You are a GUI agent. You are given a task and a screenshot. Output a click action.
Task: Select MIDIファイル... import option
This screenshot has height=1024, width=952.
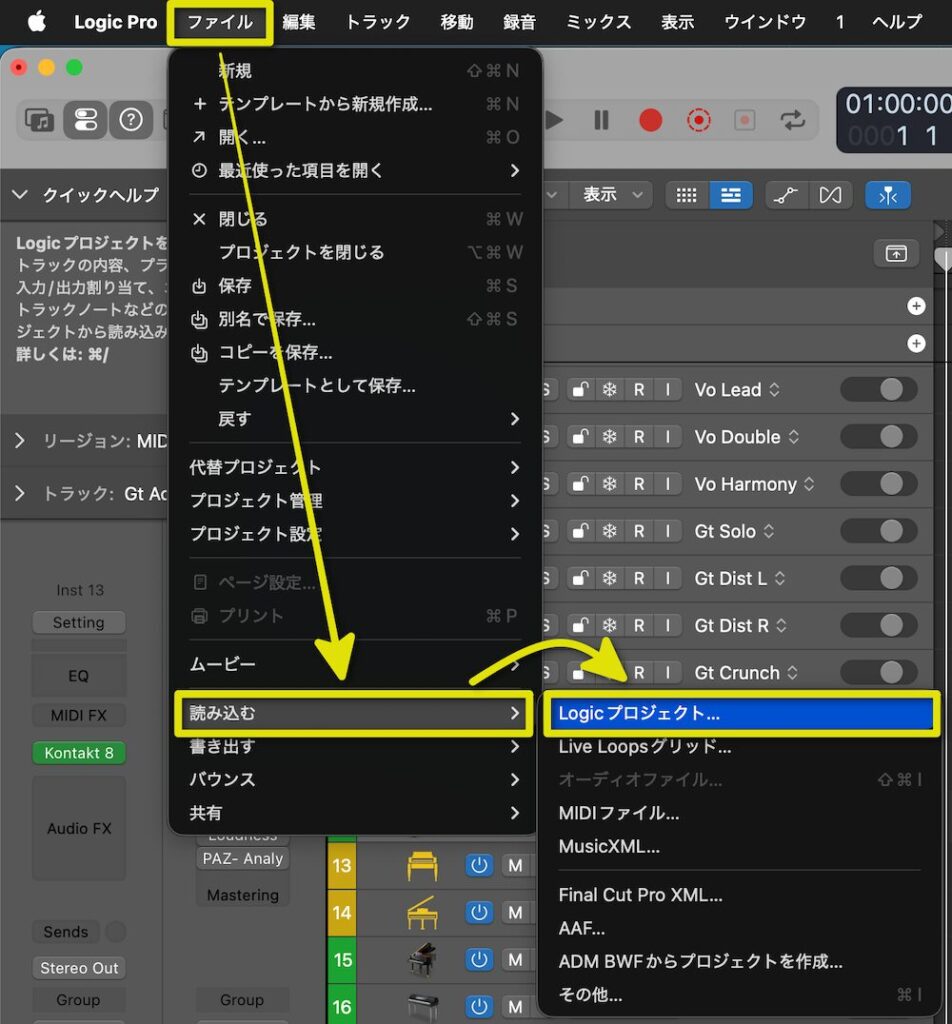click(741, 813)
